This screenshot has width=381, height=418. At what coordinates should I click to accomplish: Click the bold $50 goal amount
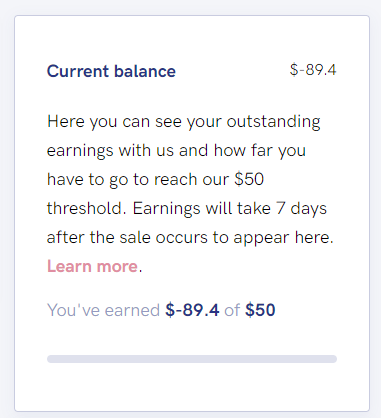pos(260,310)
